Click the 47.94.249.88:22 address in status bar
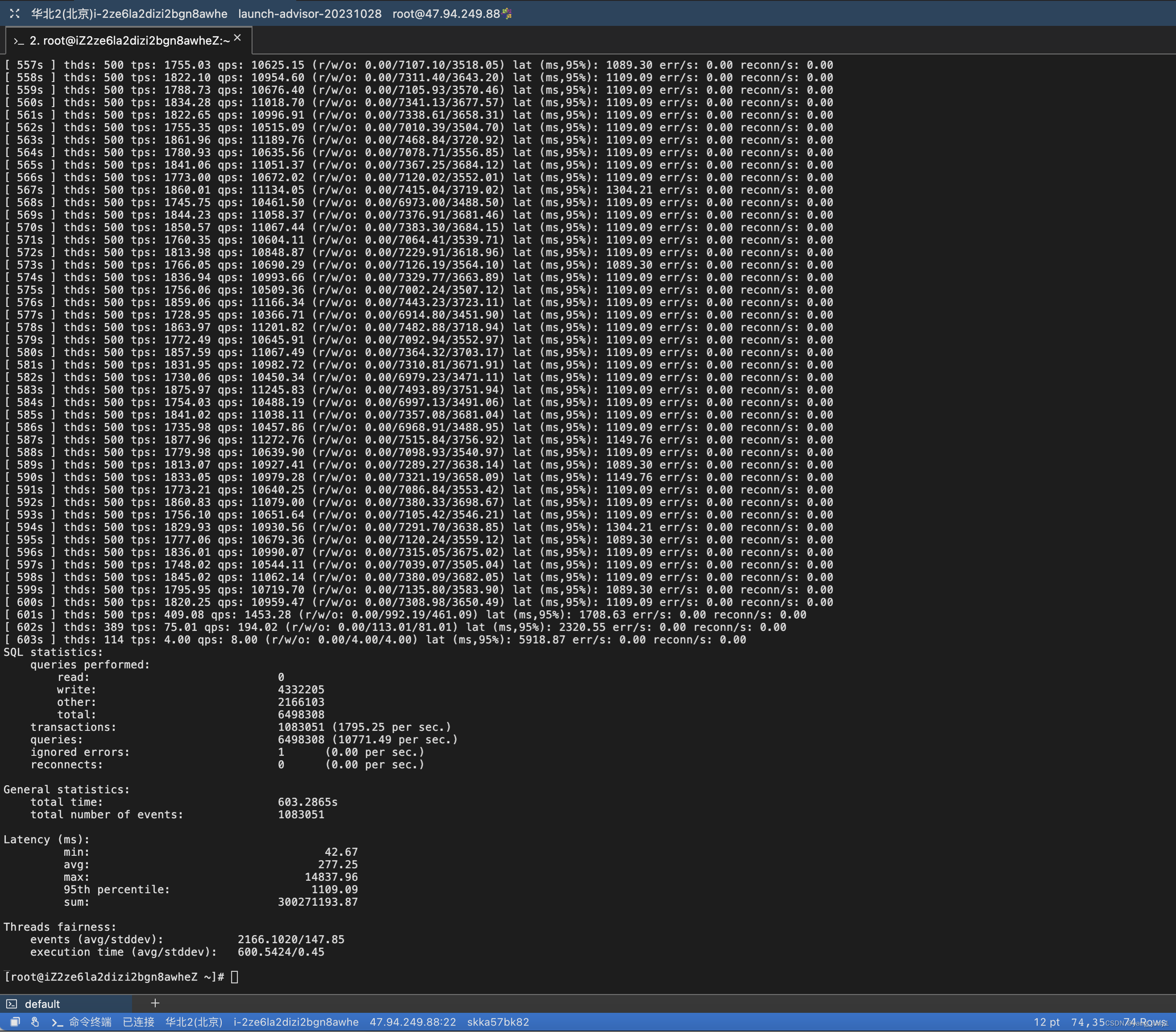The image size is (1176, 1032). click(x=413, y=1022)
